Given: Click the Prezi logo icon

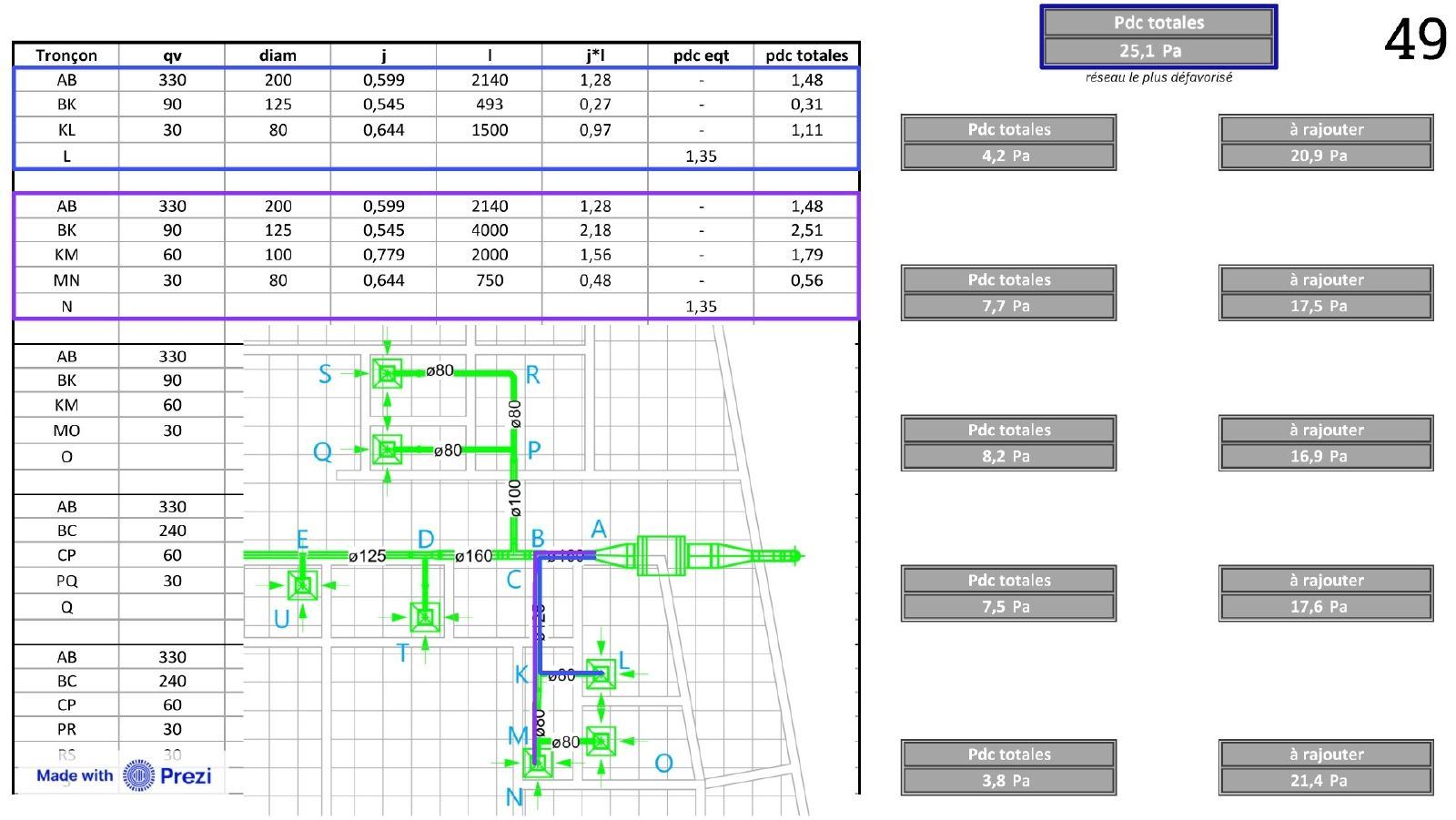Looking at the screenshot, I should click(x=139, y=775).
